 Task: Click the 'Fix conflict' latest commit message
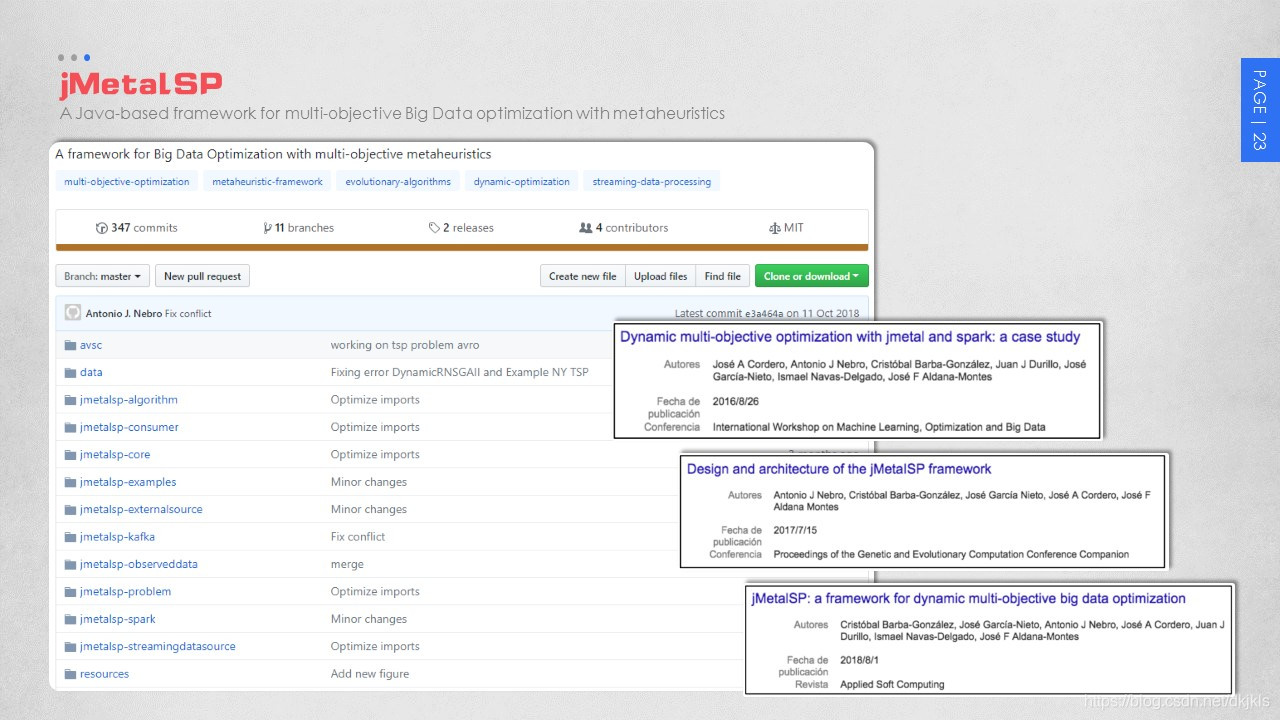click(x=188, y=314)
